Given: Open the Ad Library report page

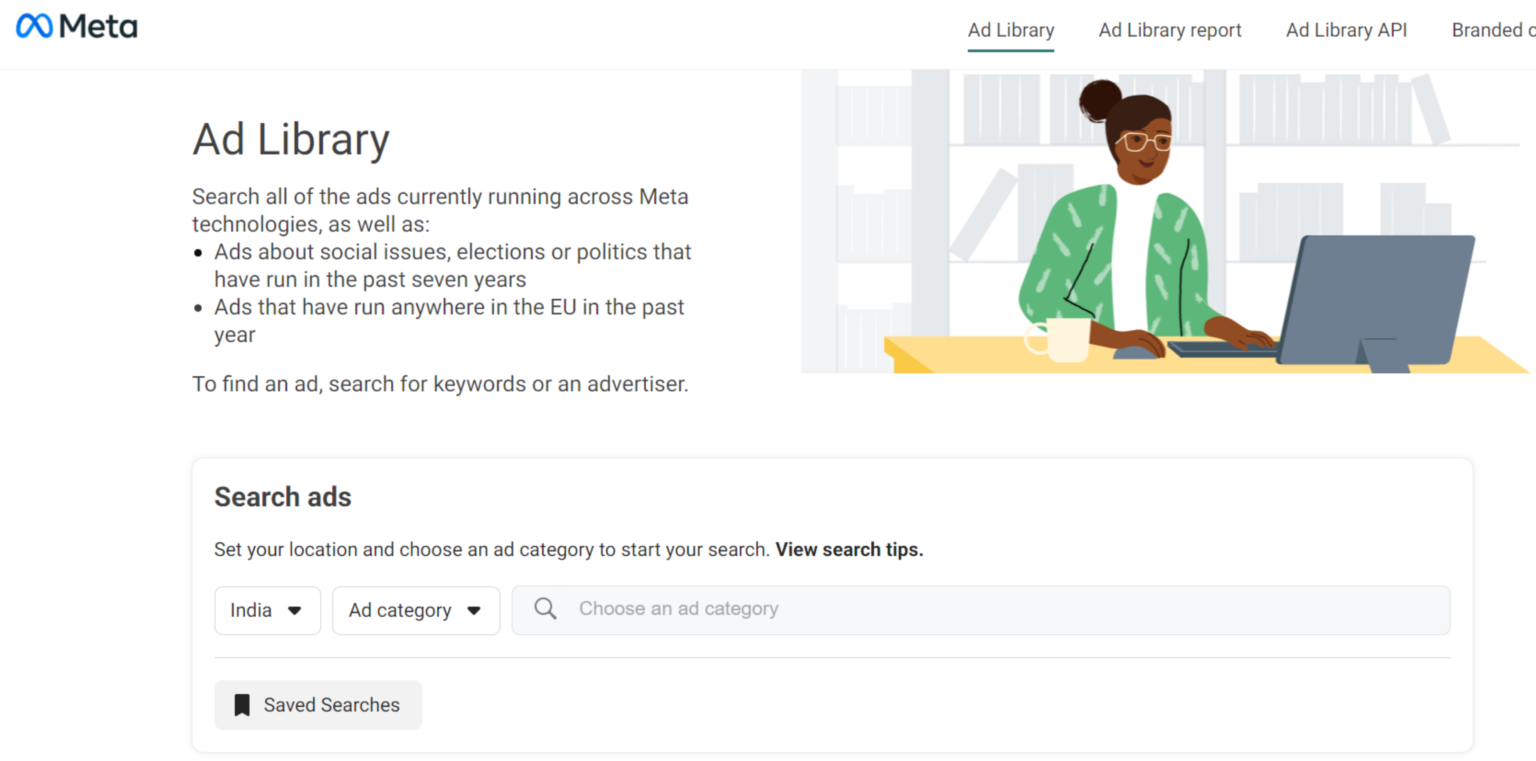Looking at the screenshot, I should tap(1169, 30).
